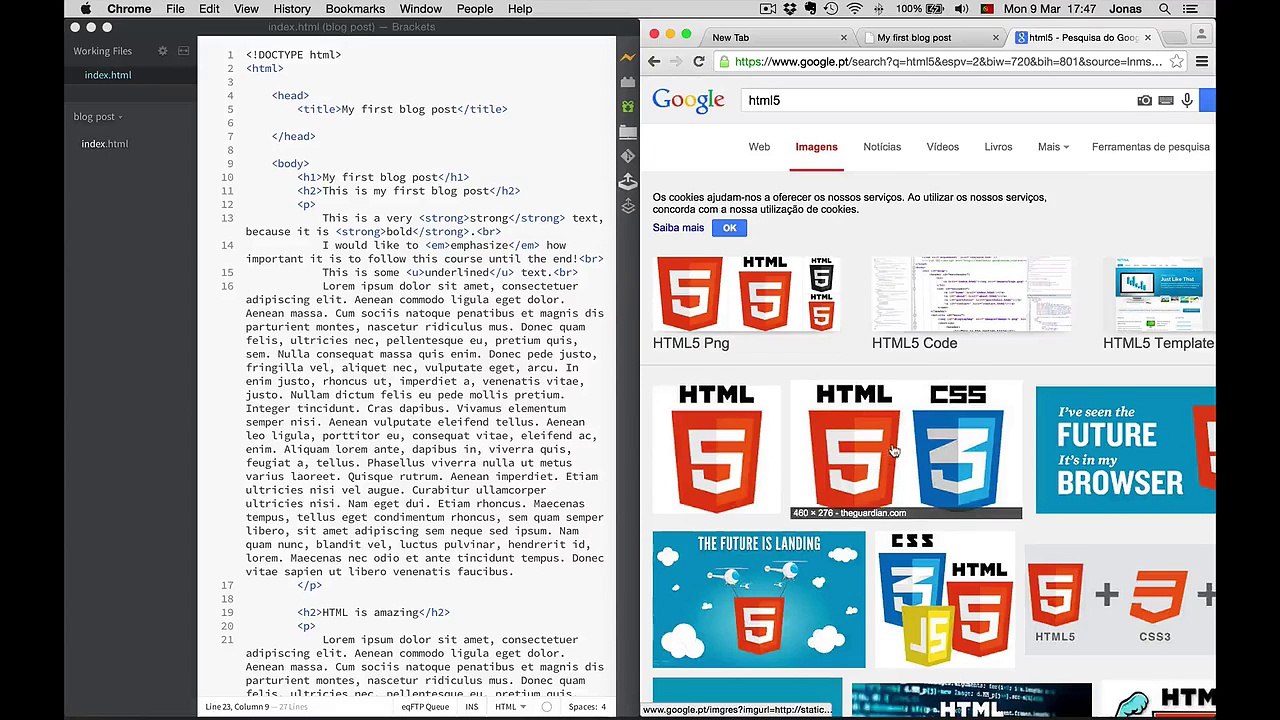Open on-screen keyboard icon in search box
Screen dimensions: 1280x720
(x=1166, y=100)
